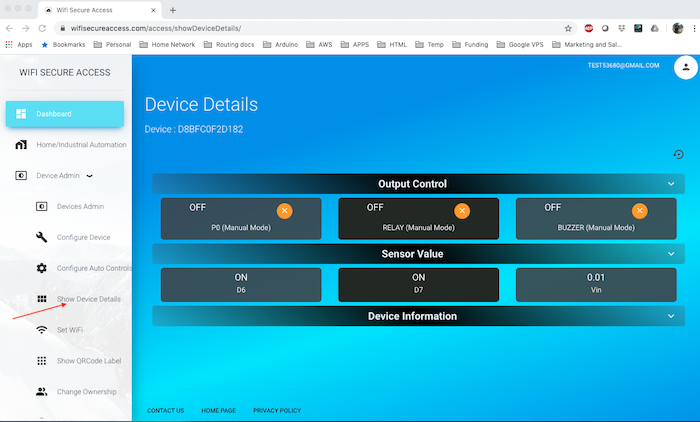700x422 pixels.
Task: Reload the page with browser refresh
Action: pos(42,28)
